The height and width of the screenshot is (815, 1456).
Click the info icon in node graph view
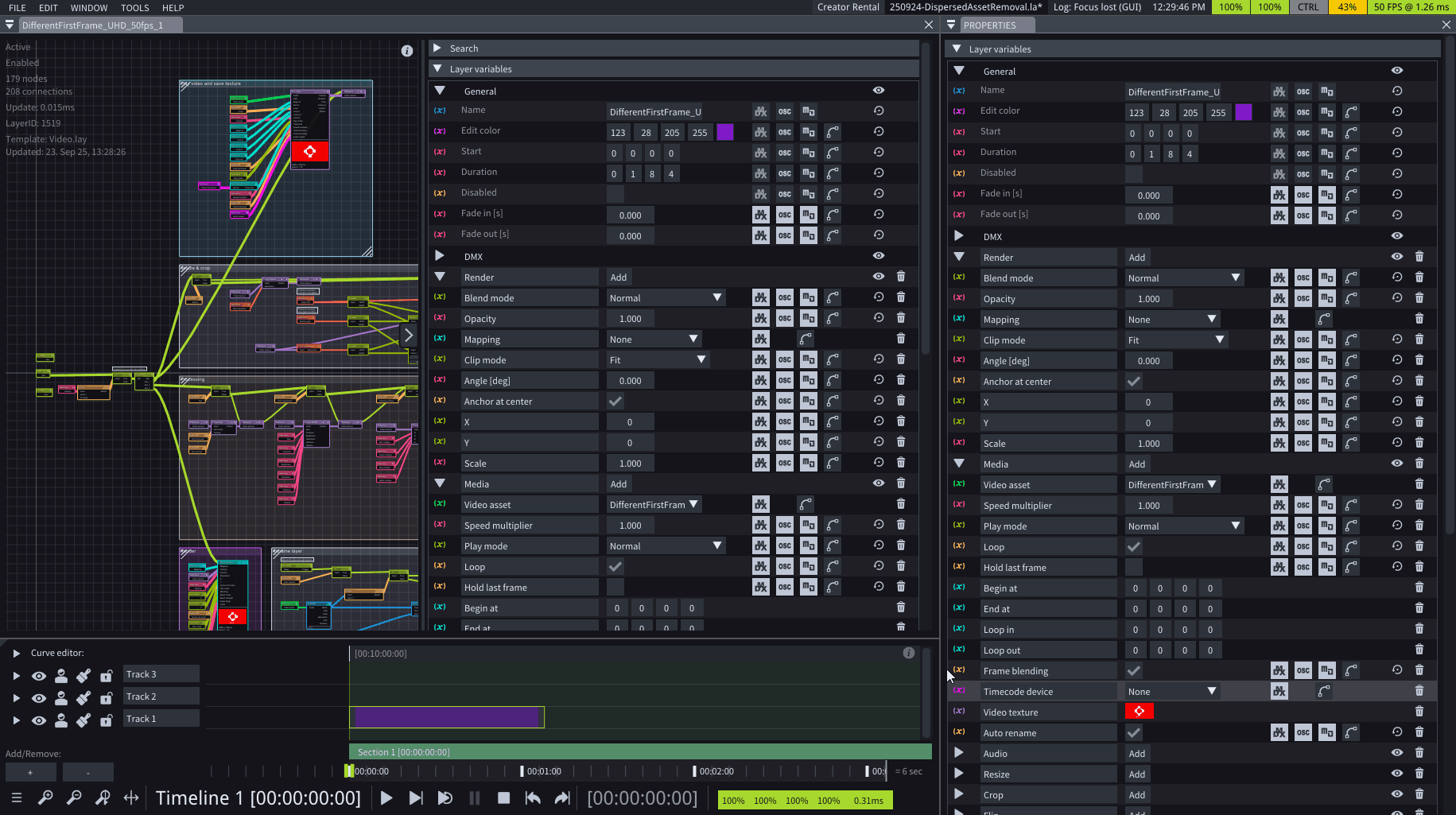click(407, 51)
